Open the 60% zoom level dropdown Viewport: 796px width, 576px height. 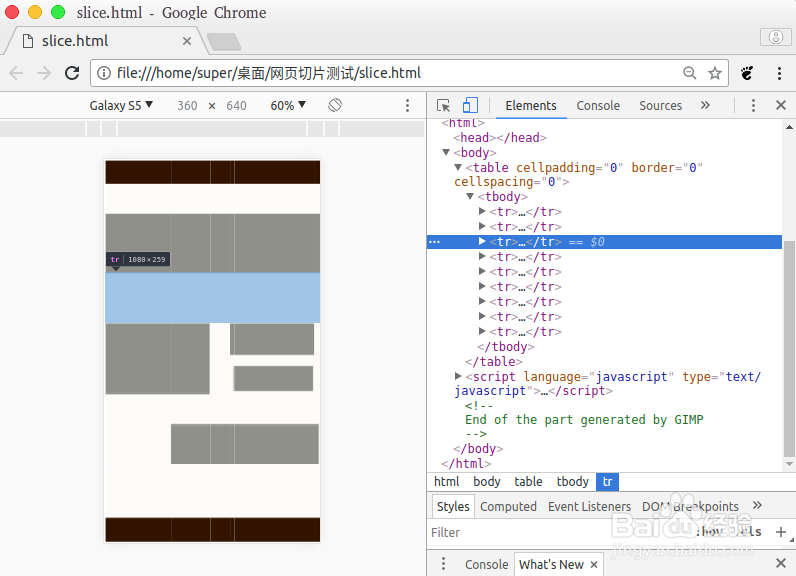point(288,105)
